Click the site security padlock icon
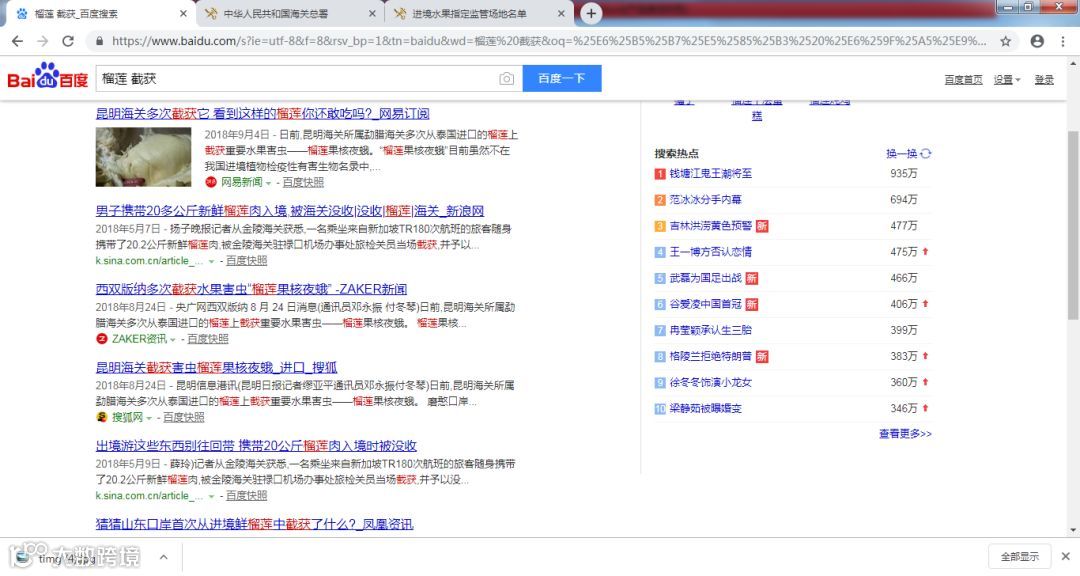This screenshot has height=576, width=1080. (x=100, y=41)
